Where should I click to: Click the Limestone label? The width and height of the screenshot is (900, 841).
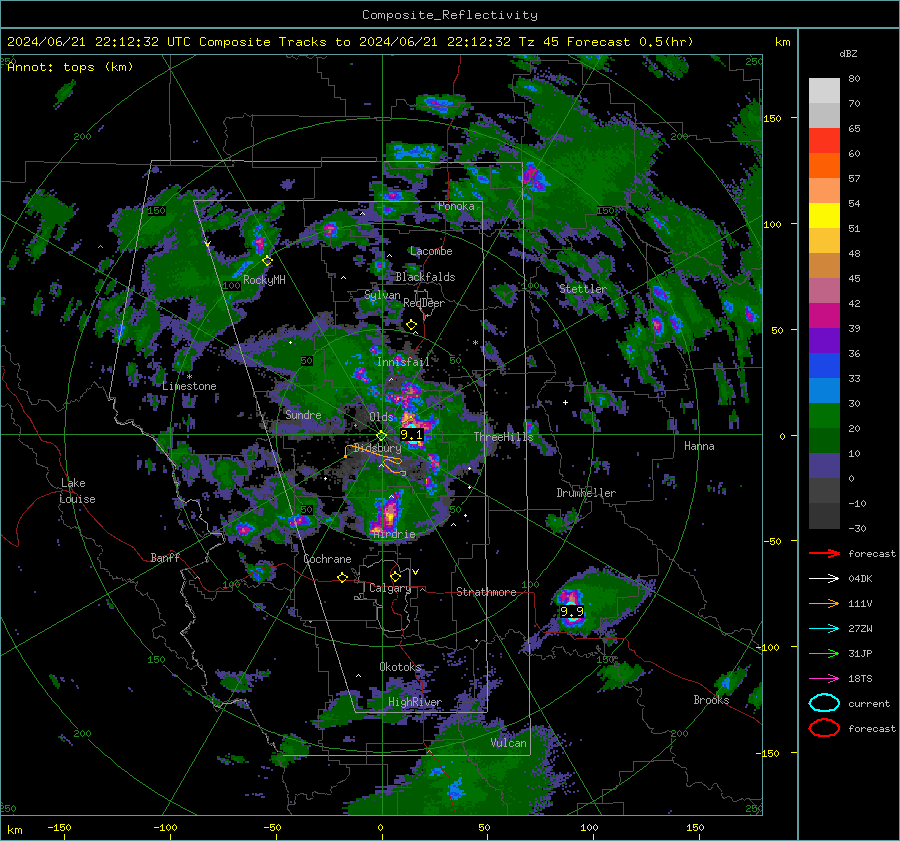189,386
